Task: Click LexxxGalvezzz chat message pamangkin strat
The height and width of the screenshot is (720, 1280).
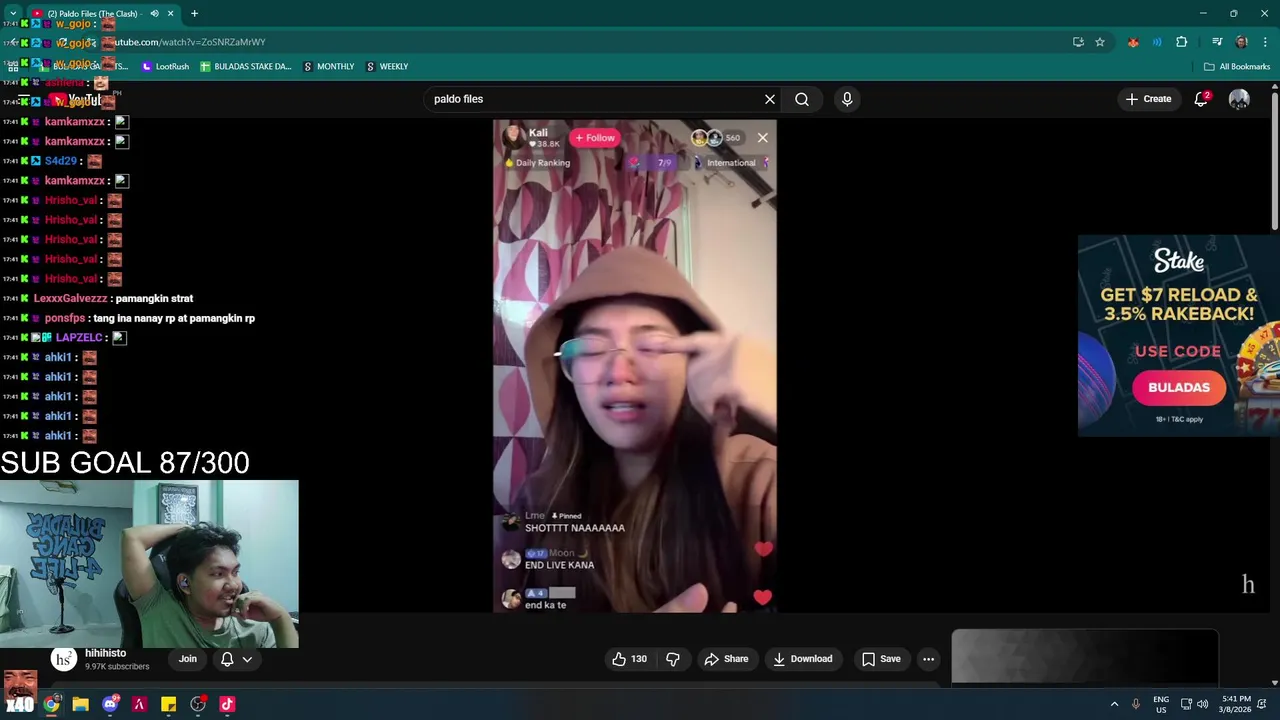Action: [154, 298]
